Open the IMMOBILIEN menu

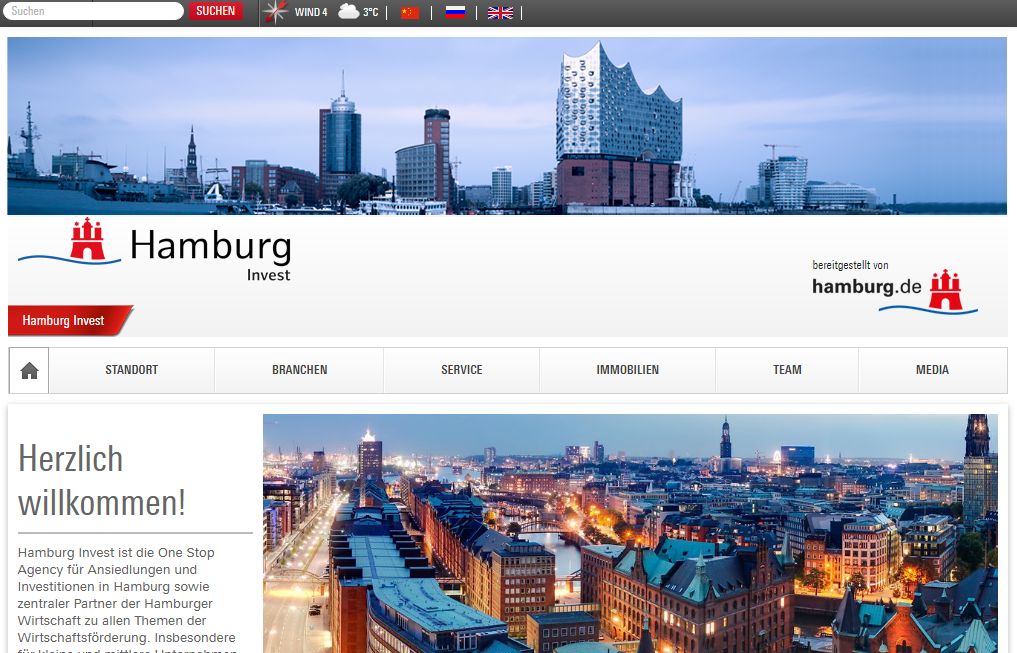click(628, 370)
